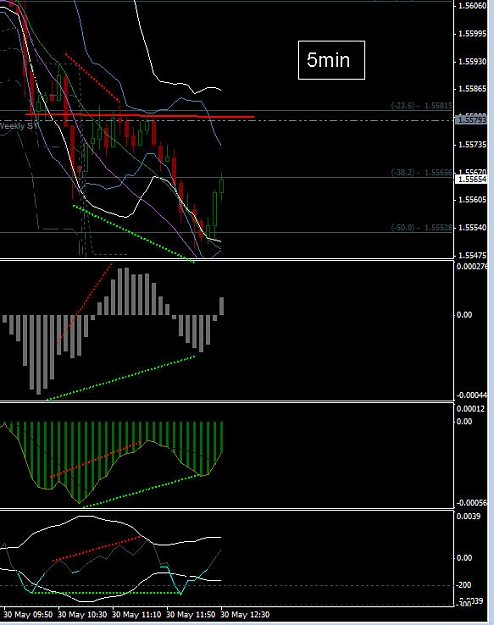Viewport: 494px width, 625px height.
Task: Select the thick red horizontal resistance line
Action: tap(140, 116)
